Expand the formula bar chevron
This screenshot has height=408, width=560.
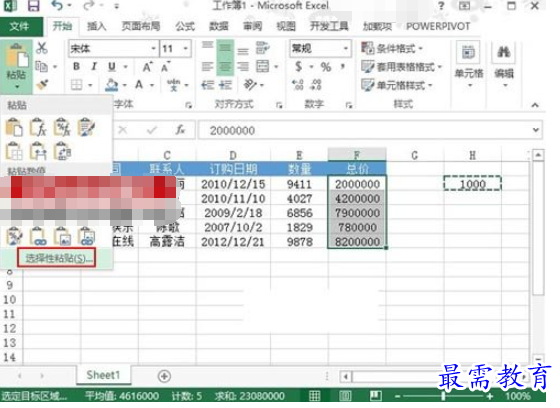coord(536,130)
